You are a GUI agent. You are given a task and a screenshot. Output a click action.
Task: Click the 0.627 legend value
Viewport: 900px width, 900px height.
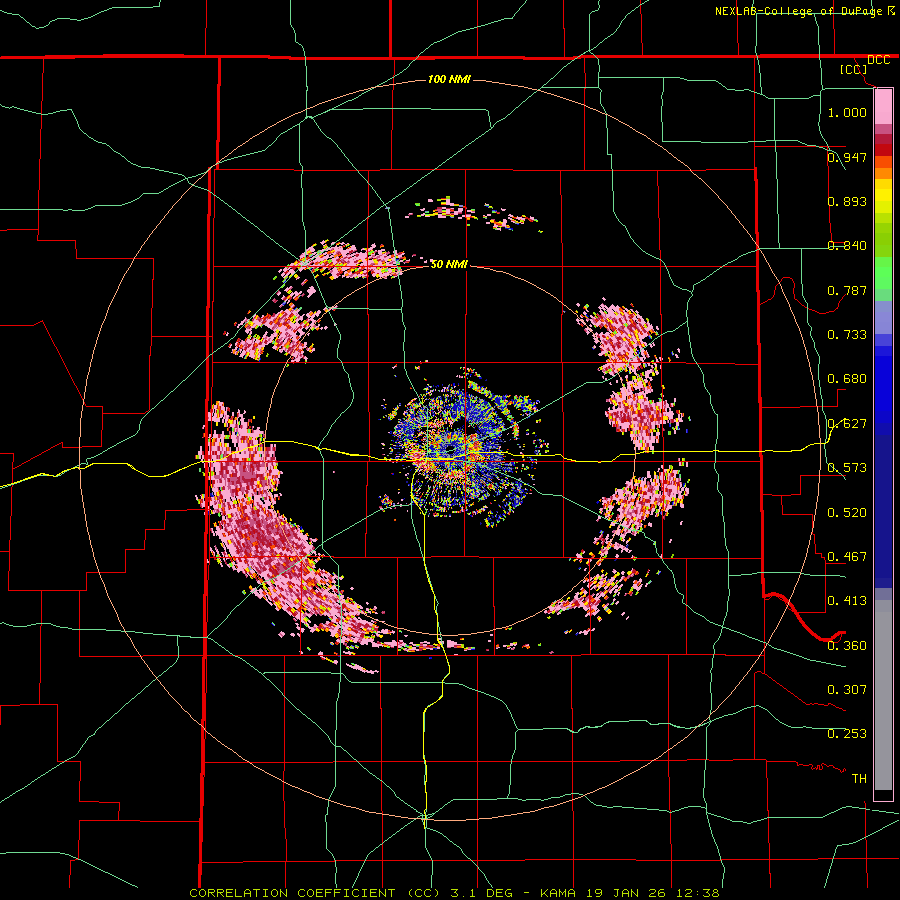click(847, 424)
